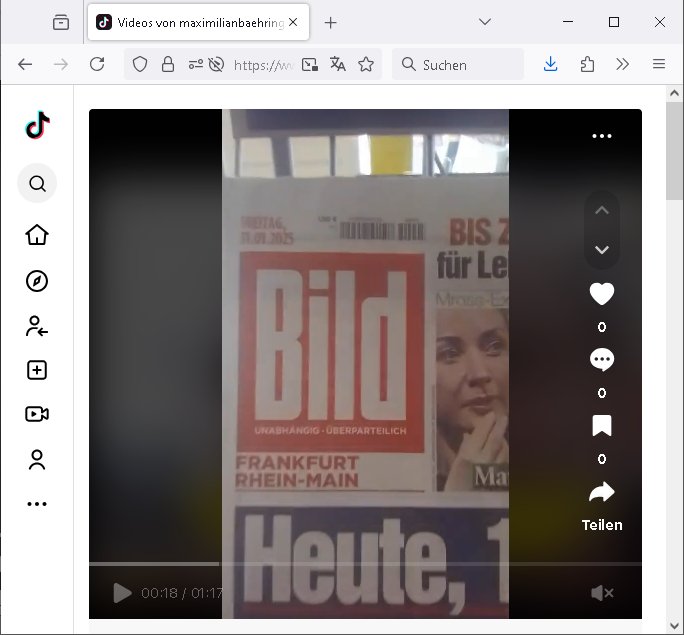
Task: Open the Following people icon
Action: [x=37, y=326]
